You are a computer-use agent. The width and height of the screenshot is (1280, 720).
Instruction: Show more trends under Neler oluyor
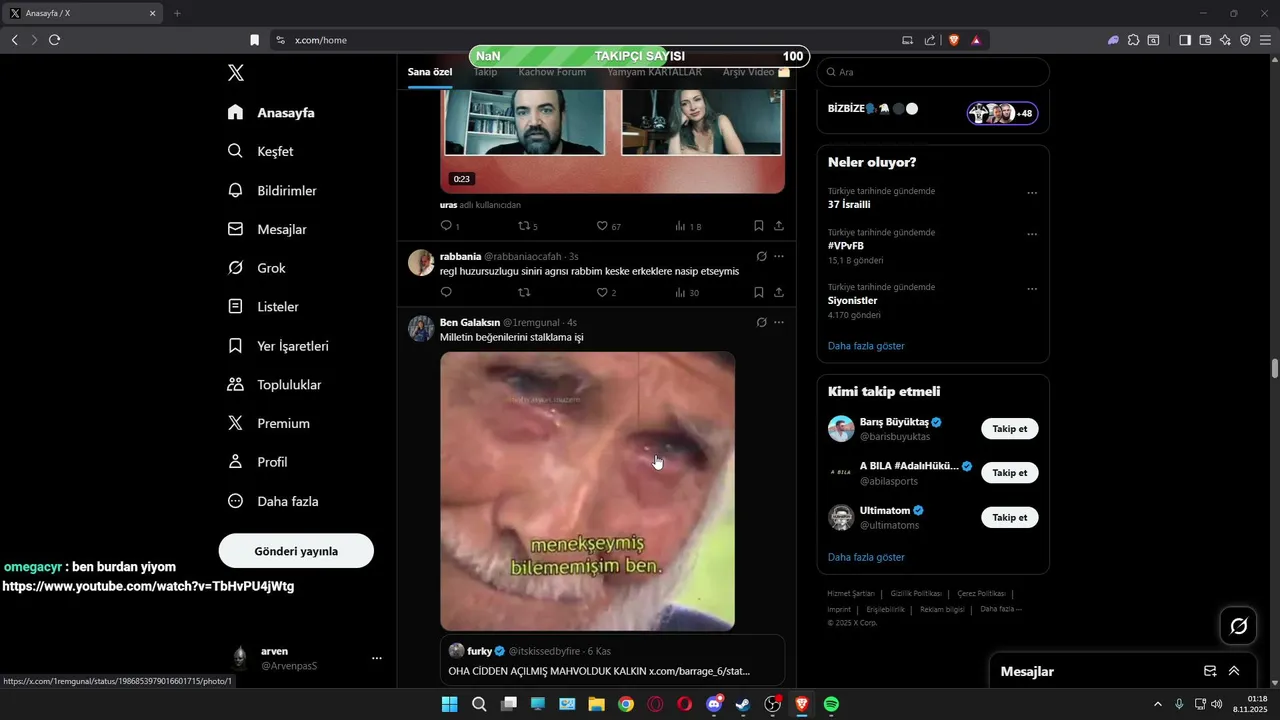(866, 346)
